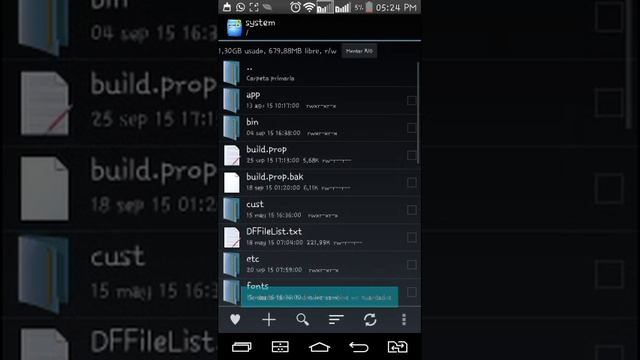Screen dimensions: 640x360
Task: Check the app folder checkbox
Action: (x=411, y=100)
